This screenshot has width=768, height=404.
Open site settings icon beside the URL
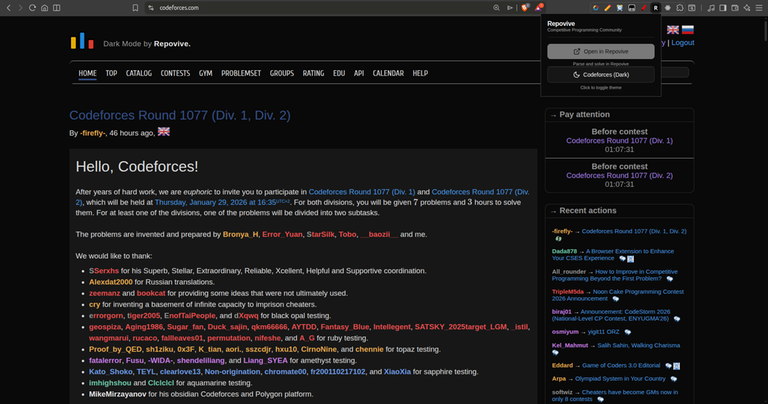click(x=151, y=8)
